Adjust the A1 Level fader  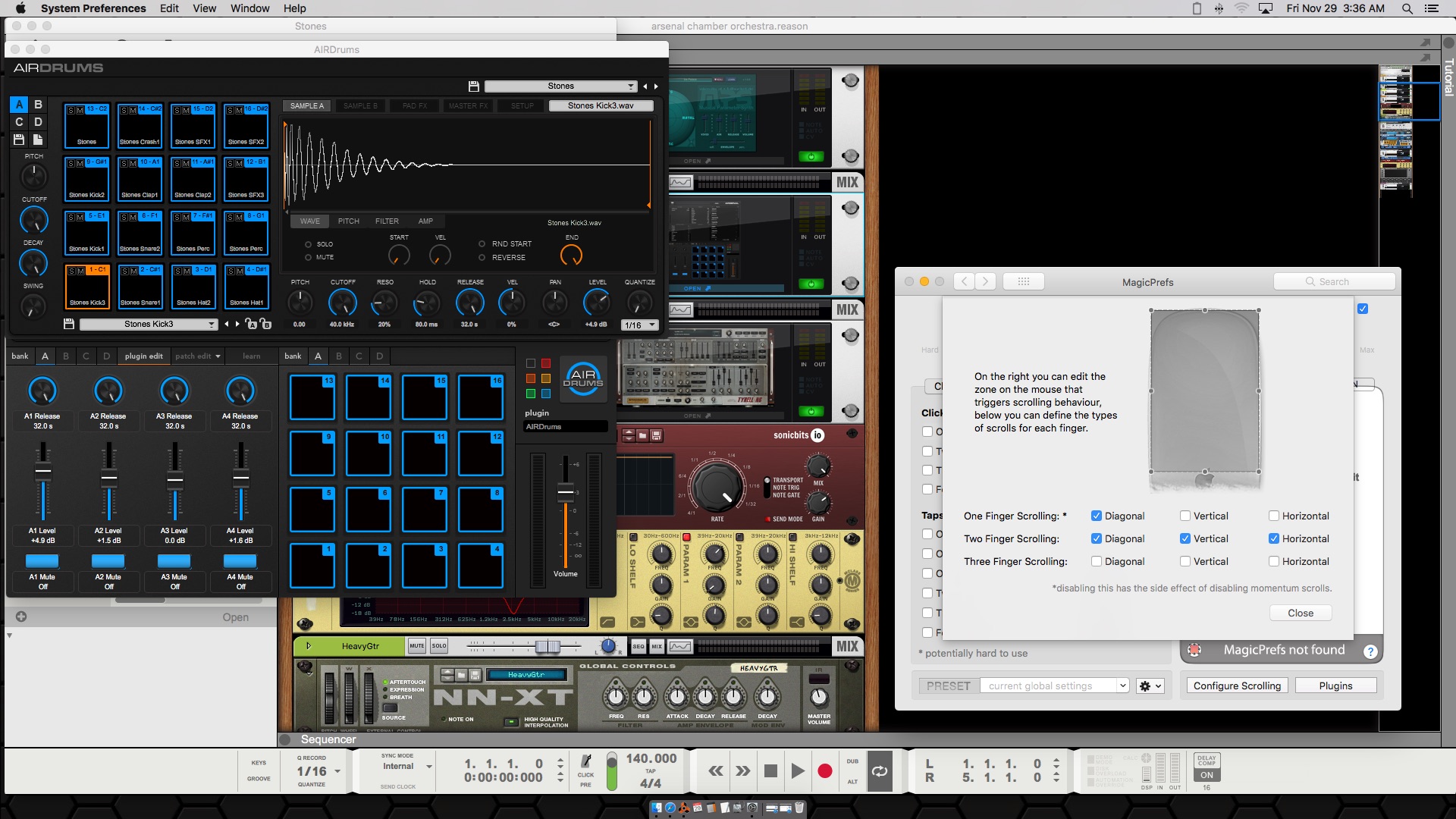coord(43,470)
